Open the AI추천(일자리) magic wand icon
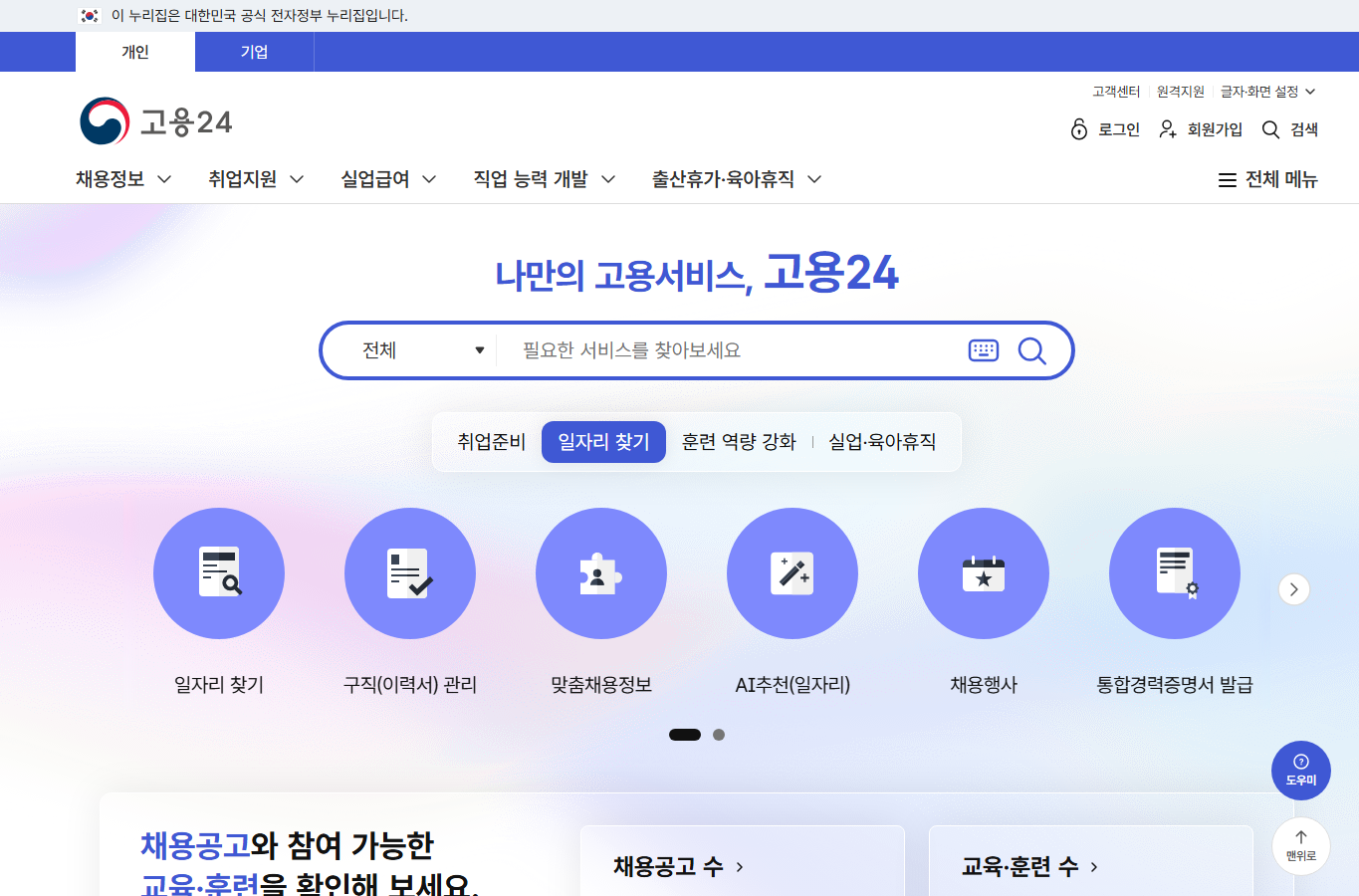Screen dimensions: 1359x896 793,573
